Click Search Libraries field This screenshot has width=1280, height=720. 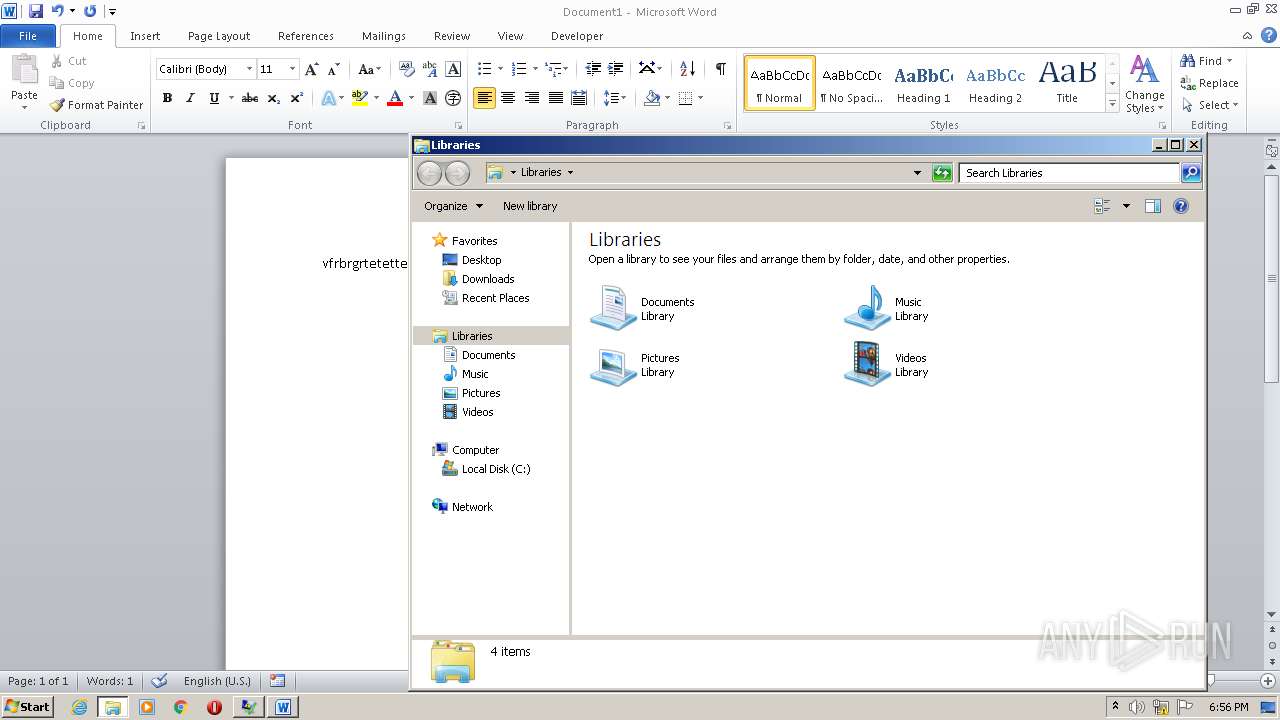click(x=1069, y=173)
